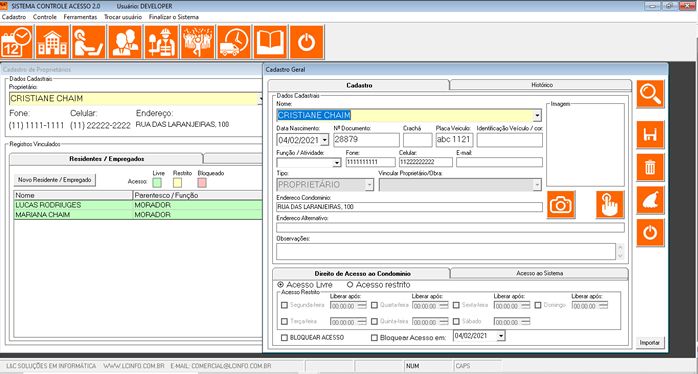The height and width of the screenshot is (374, 698).
Task: Click the yellow Restrito access color box
Action: (177, 182)
